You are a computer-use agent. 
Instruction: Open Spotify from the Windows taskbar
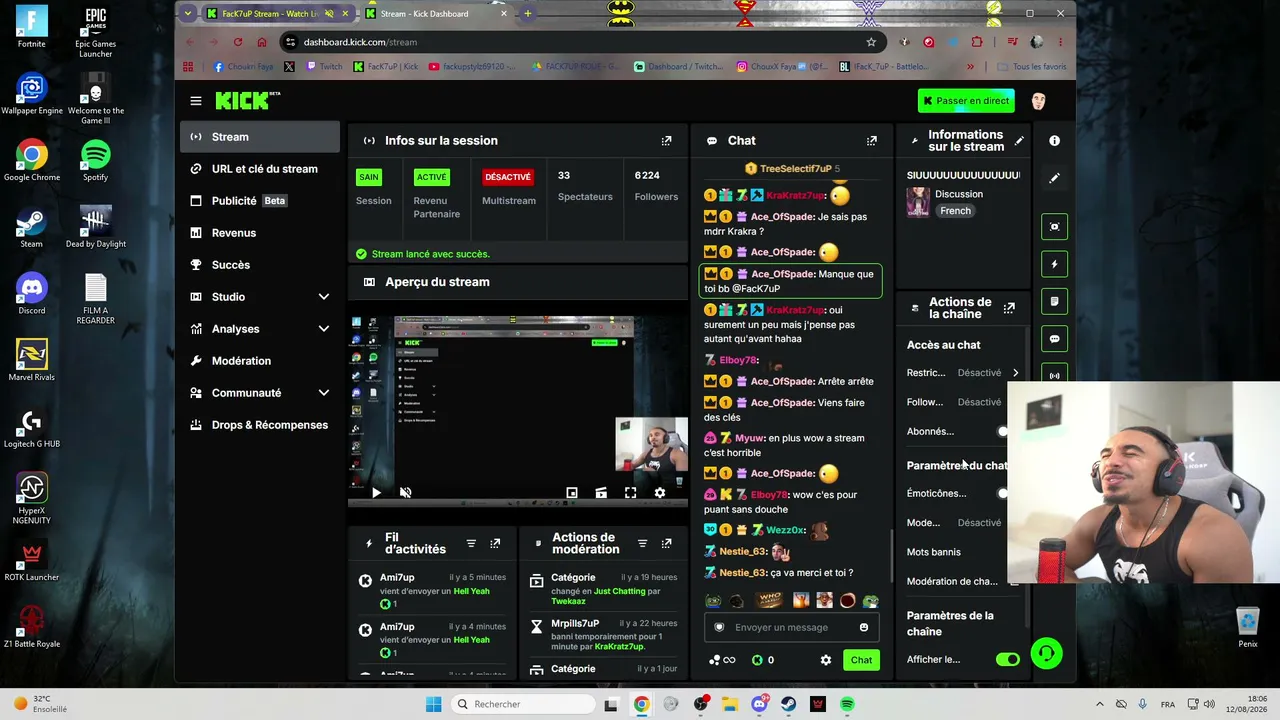(847, 705)
